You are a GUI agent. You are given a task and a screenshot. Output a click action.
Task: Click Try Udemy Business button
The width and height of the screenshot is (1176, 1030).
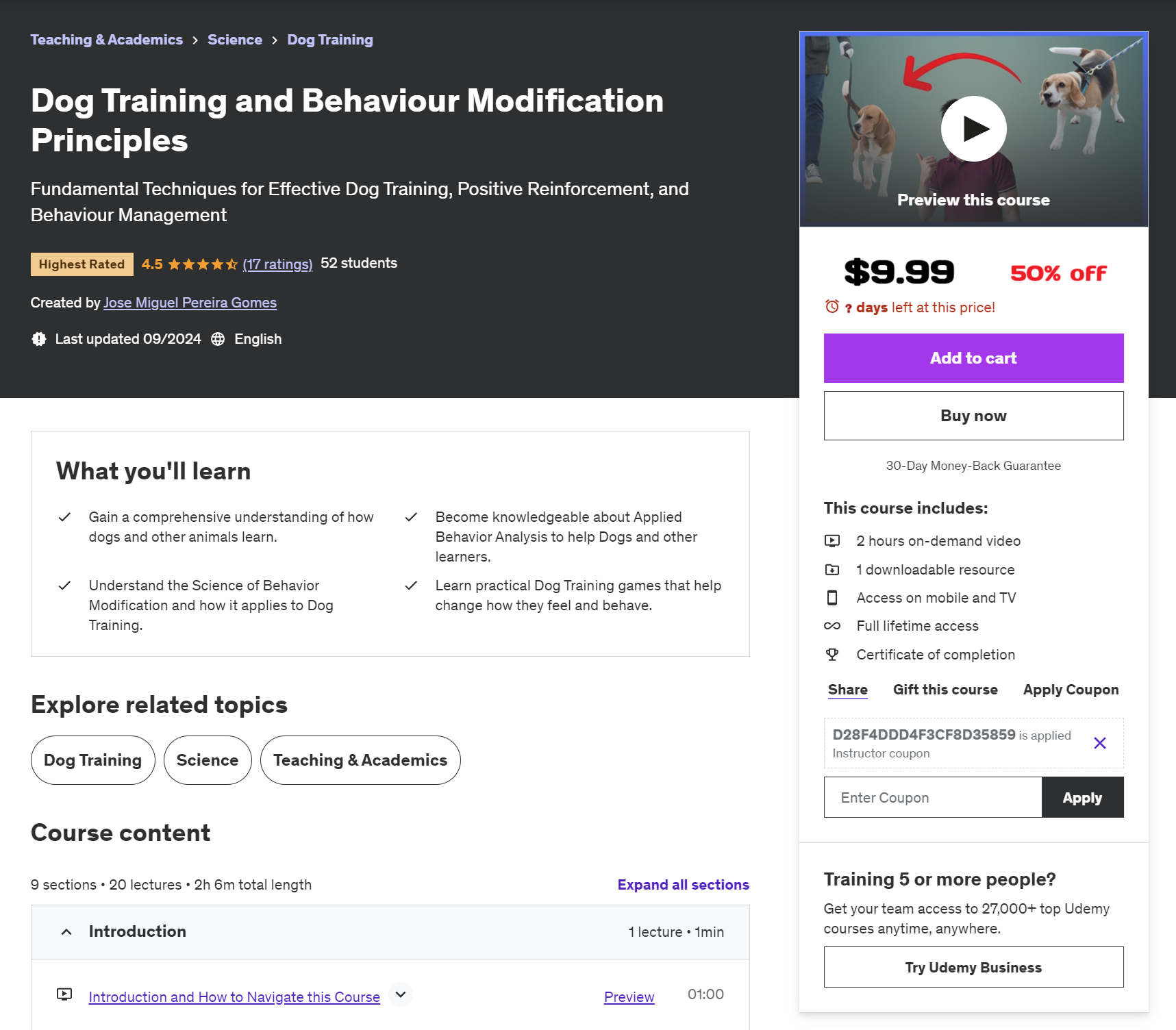(974, 967)
